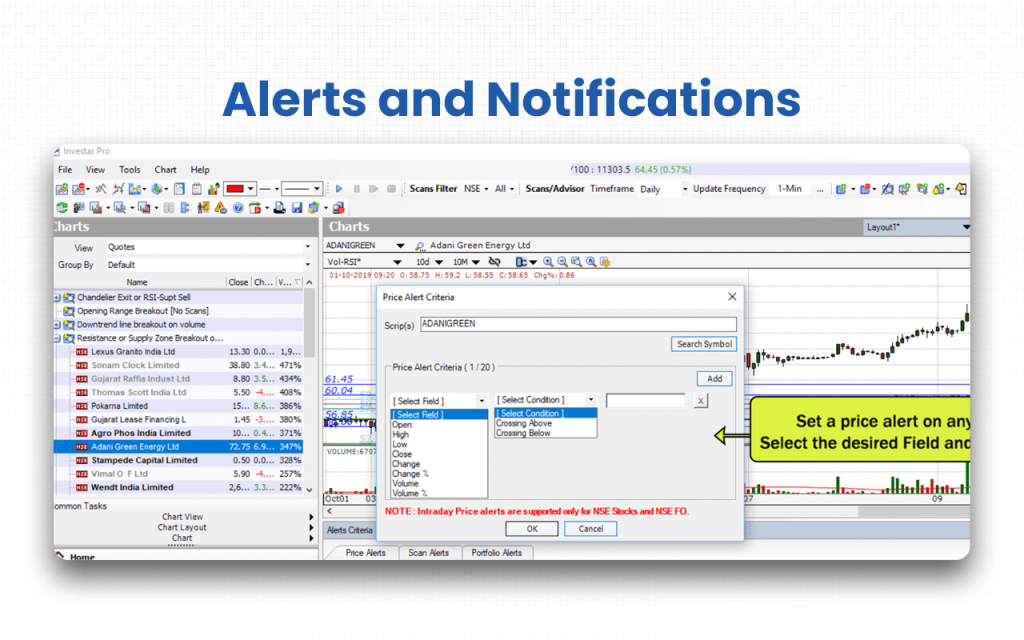1024x640 pixels.
Task: Highlight Volume in the Select Field list
Action: (x=405, y=483)
